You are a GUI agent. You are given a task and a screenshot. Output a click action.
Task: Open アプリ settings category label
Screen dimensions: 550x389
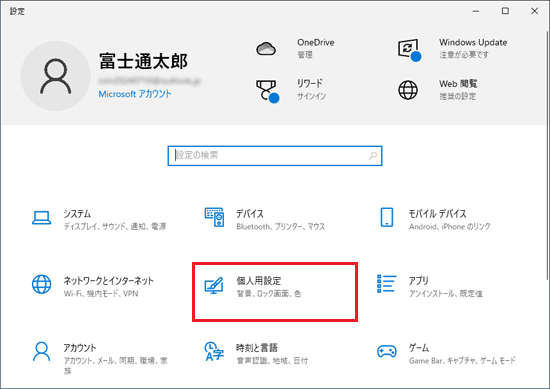418,281
